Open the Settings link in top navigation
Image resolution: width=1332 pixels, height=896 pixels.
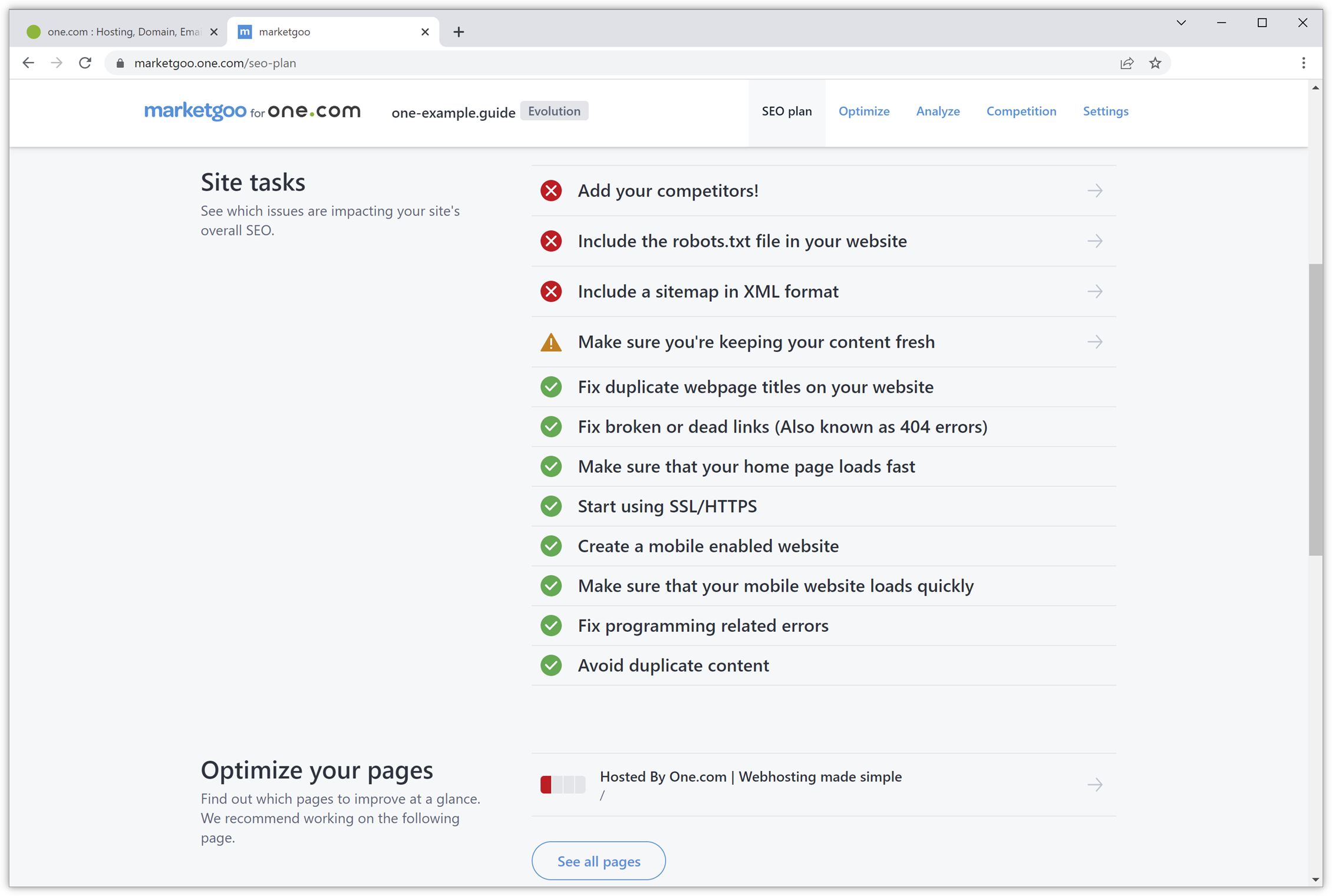pyautogui.click(x=1105, y=111)
